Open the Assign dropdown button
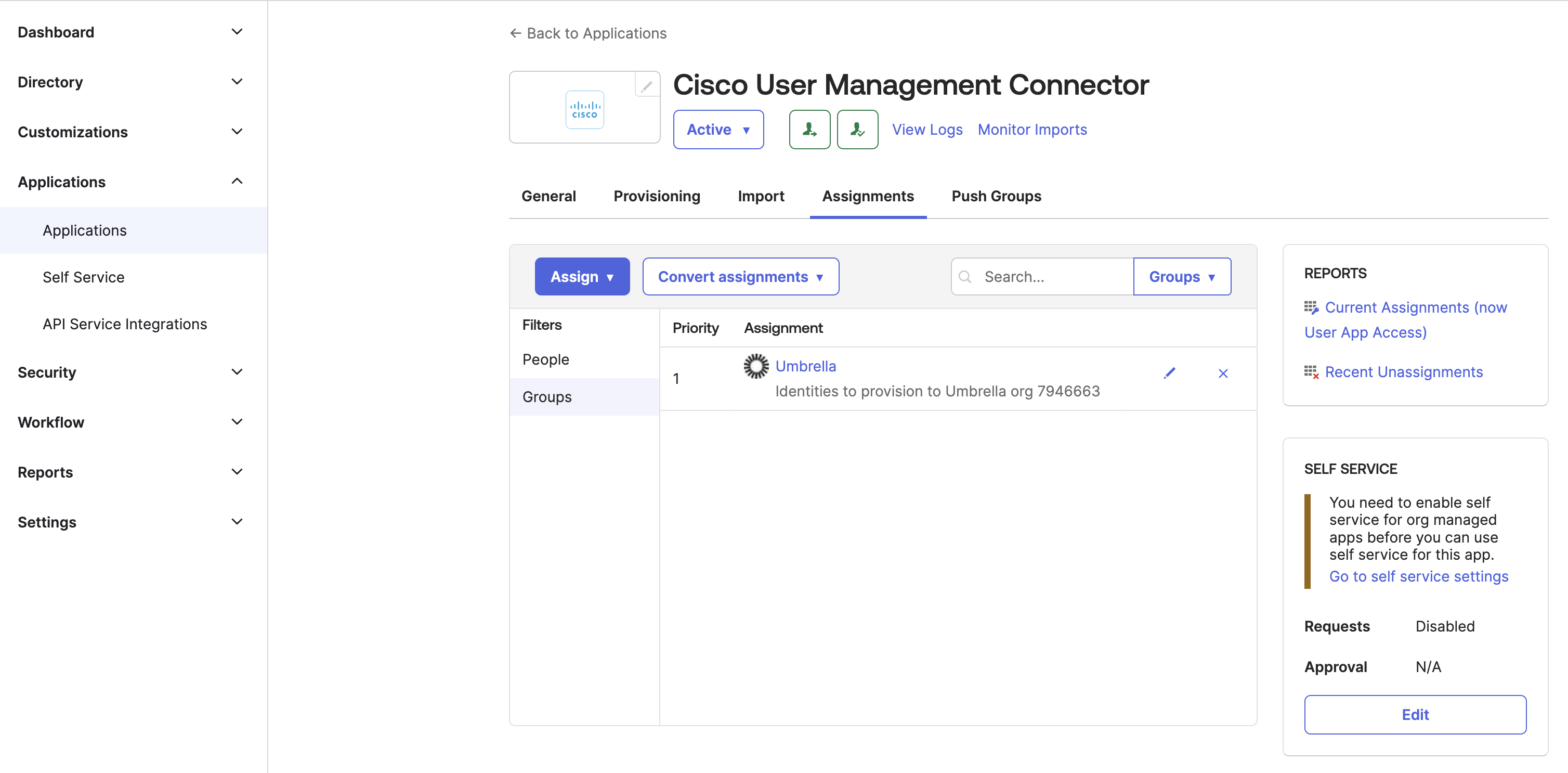1568x773 pixels. [x=582, y=277]
